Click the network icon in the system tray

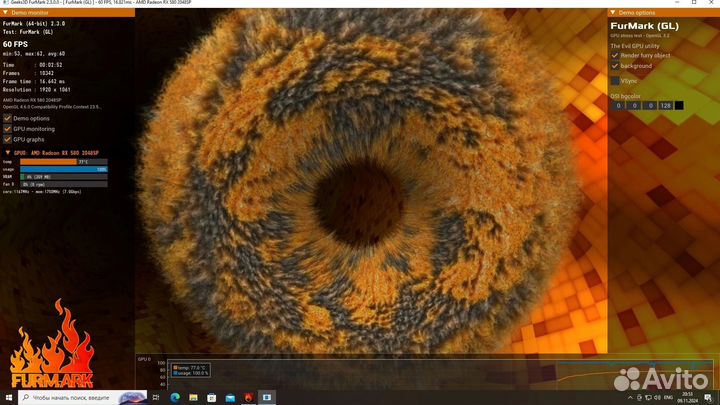(x=648, y=398)
